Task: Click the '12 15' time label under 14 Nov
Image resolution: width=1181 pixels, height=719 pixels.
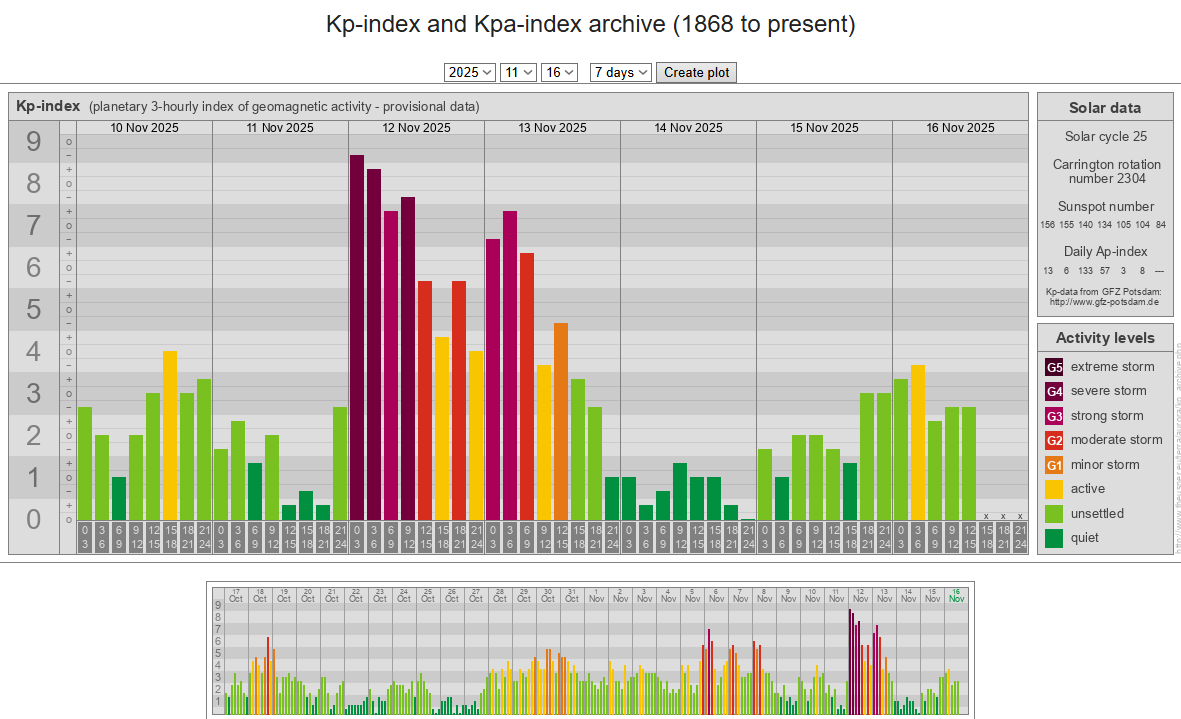Action: coord(697,538)
